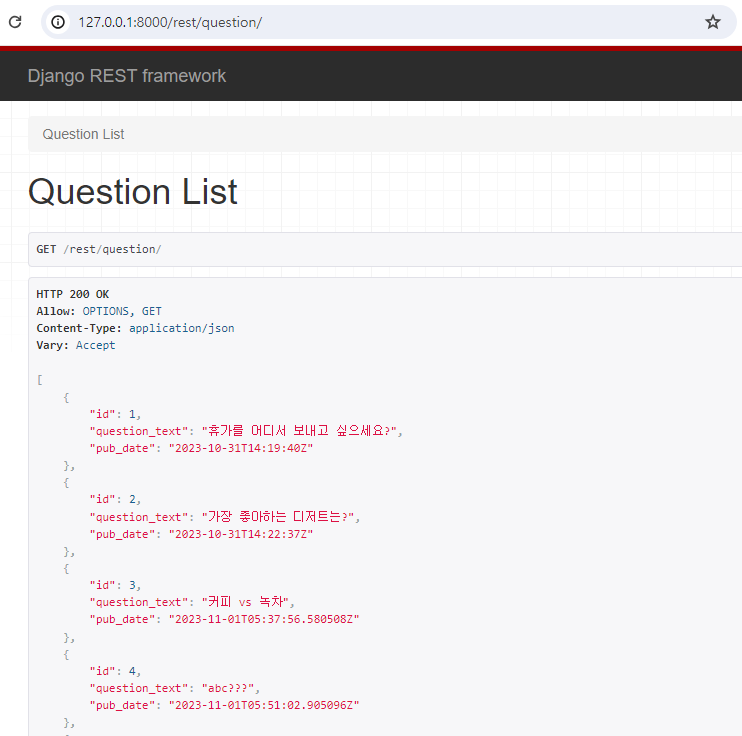The image size is (742, 736).
Task: Select pub_date "2023-10-31T14:19:40Z"
Action: tap(241, 448)
